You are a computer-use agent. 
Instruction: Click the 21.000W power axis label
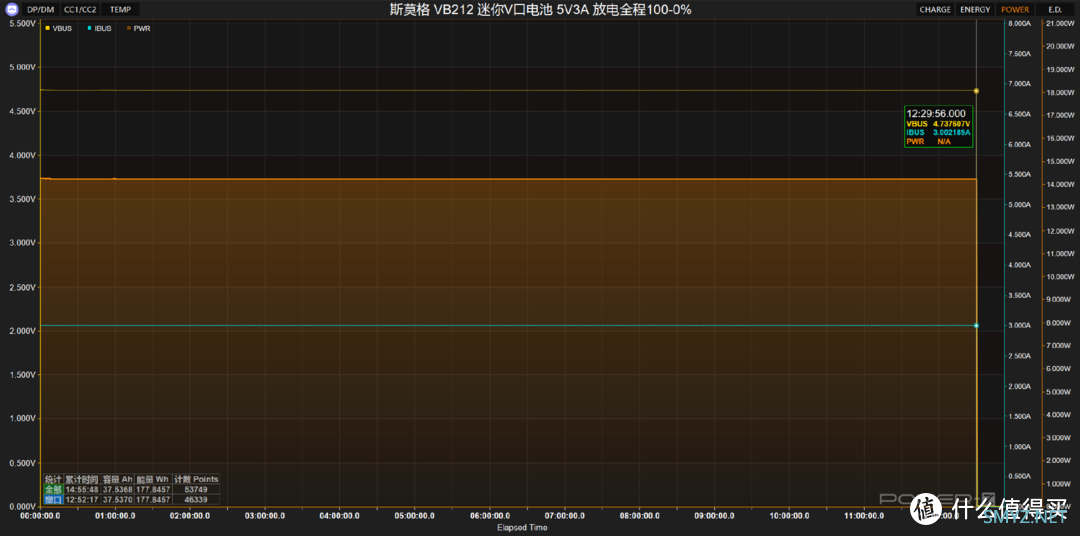1060,23
